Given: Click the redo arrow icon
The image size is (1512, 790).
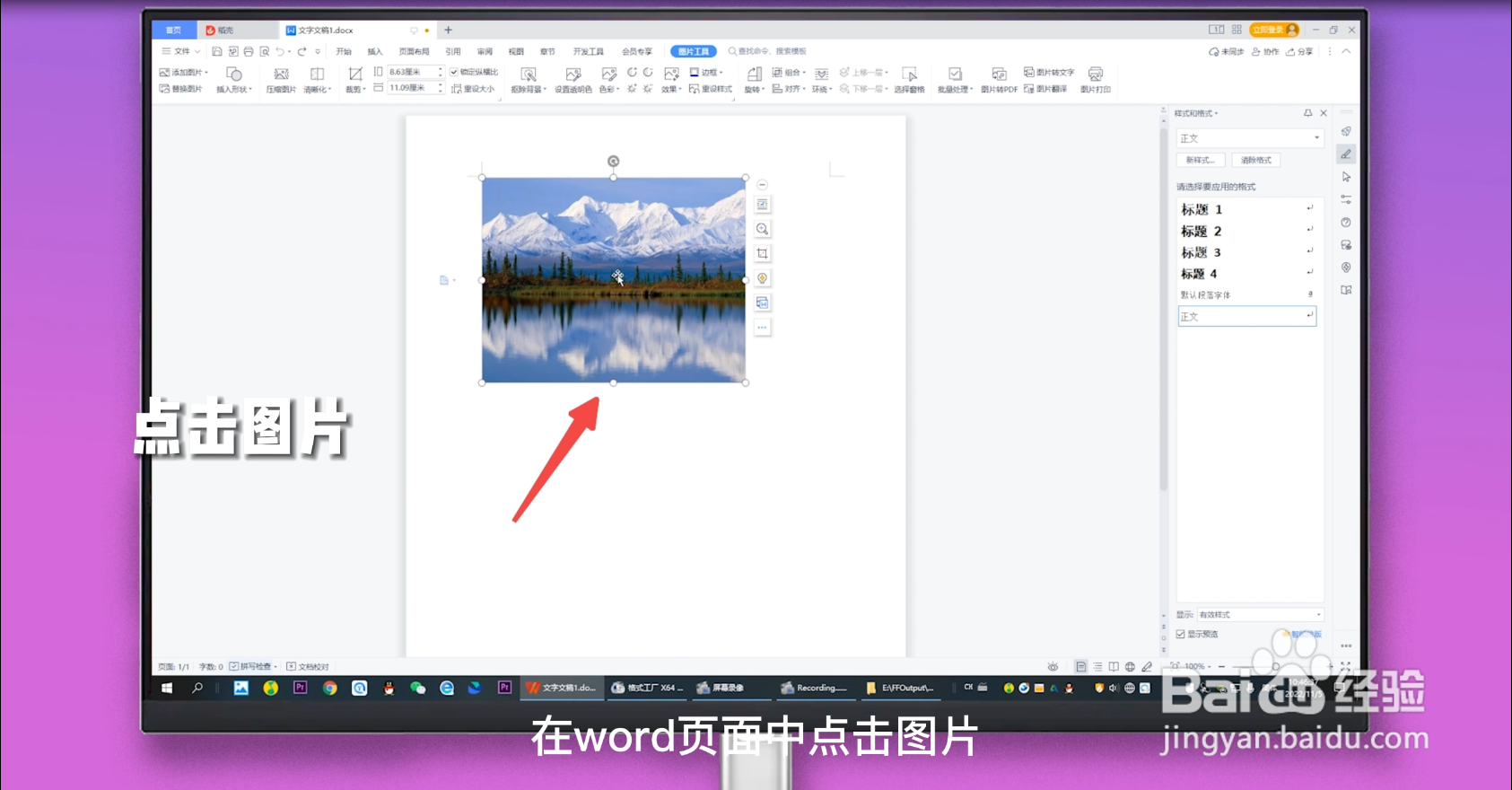Looking at the screenshot, I should 302,51.
